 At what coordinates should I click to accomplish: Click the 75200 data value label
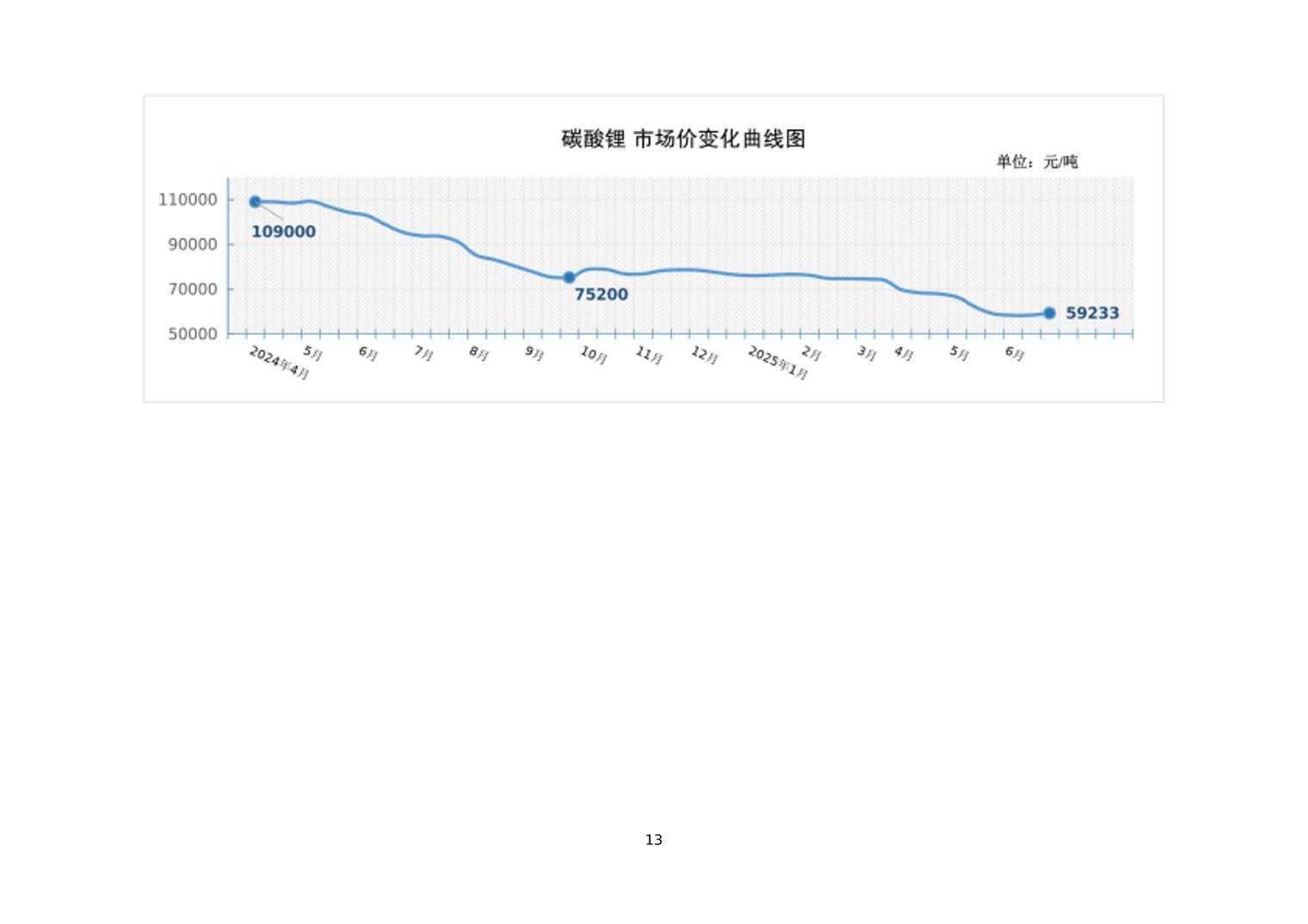601,294
